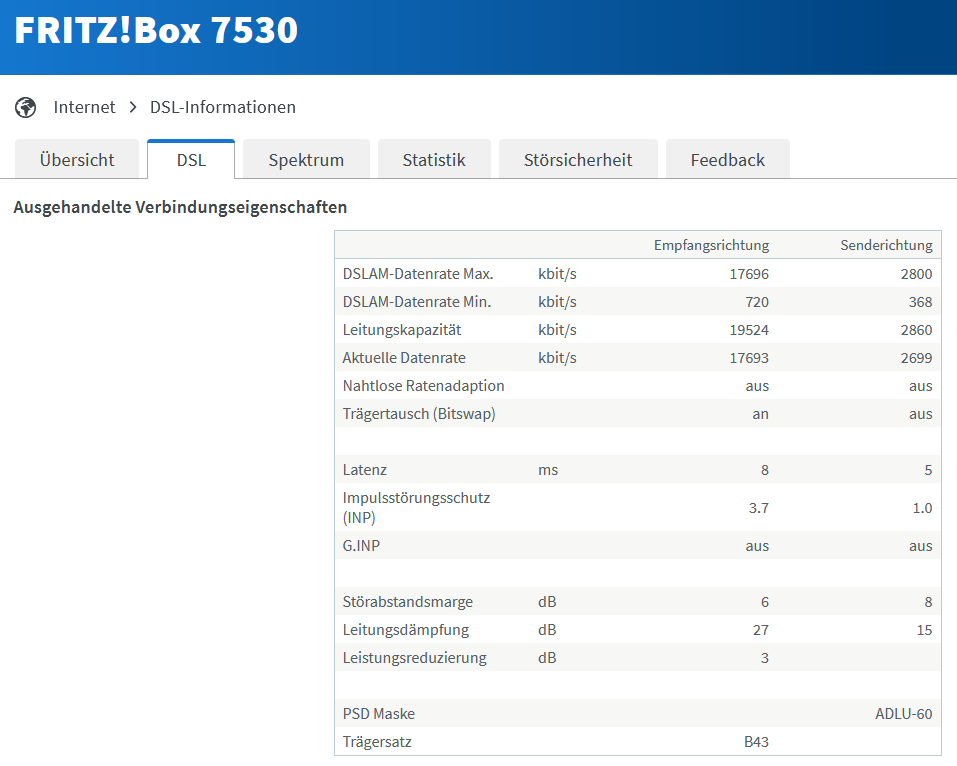The width and height of the screenshot is (957, 766).
Task: Open the Internet breadcrumb link
Action: click(84, 107)
